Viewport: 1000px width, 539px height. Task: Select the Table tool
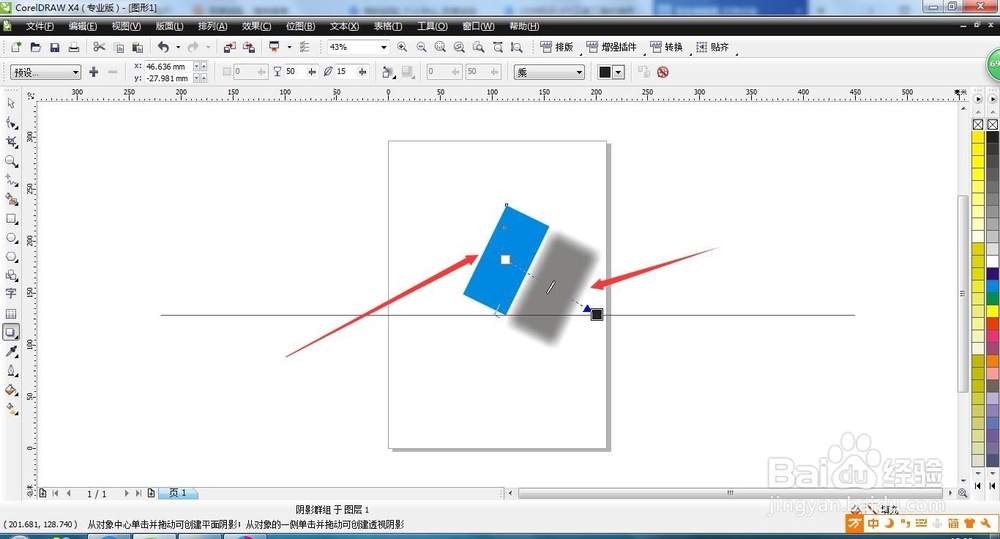coord(11,313)
